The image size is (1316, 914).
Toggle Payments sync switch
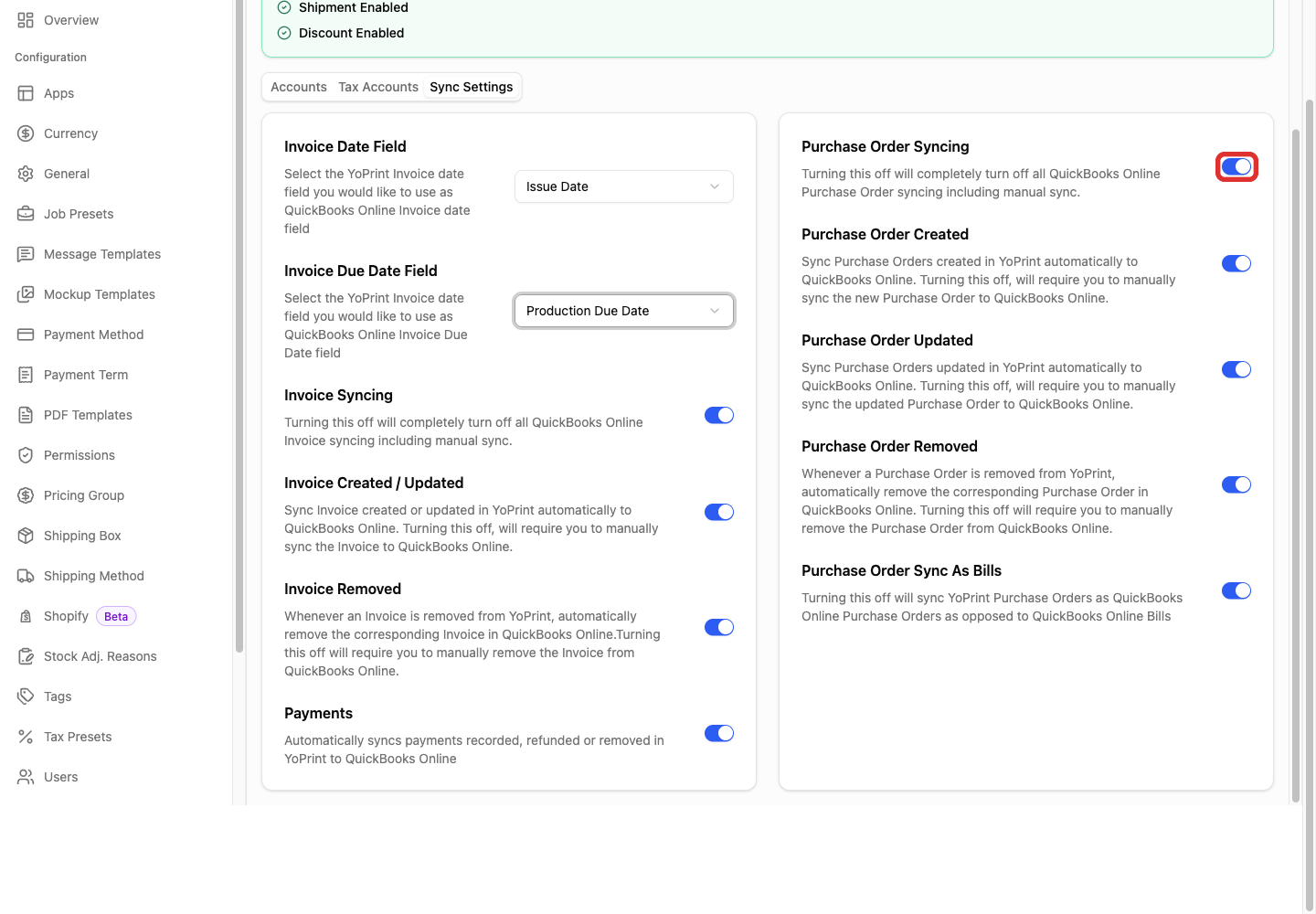click(719, 733)
